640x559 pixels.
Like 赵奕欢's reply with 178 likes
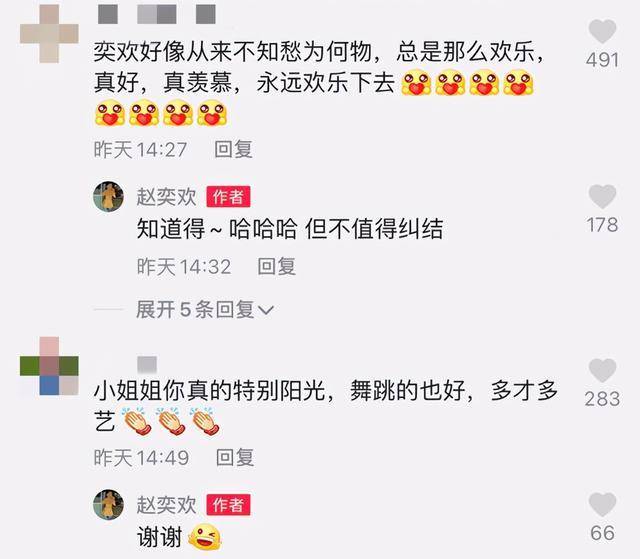[602, 197]
